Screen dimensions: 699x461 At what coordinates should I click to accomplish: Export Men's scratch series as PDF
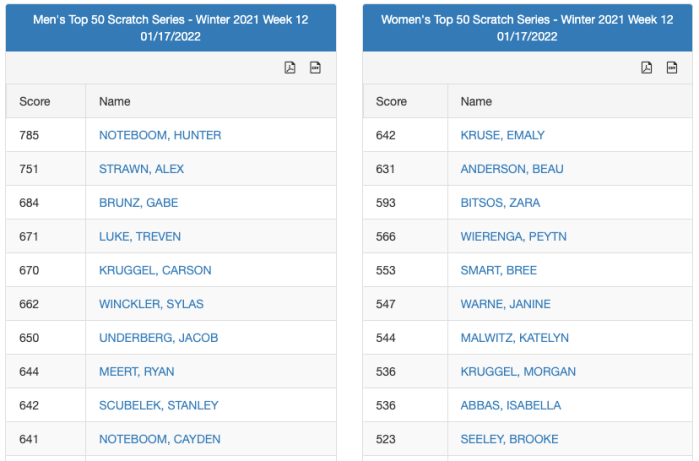point(291,68)
